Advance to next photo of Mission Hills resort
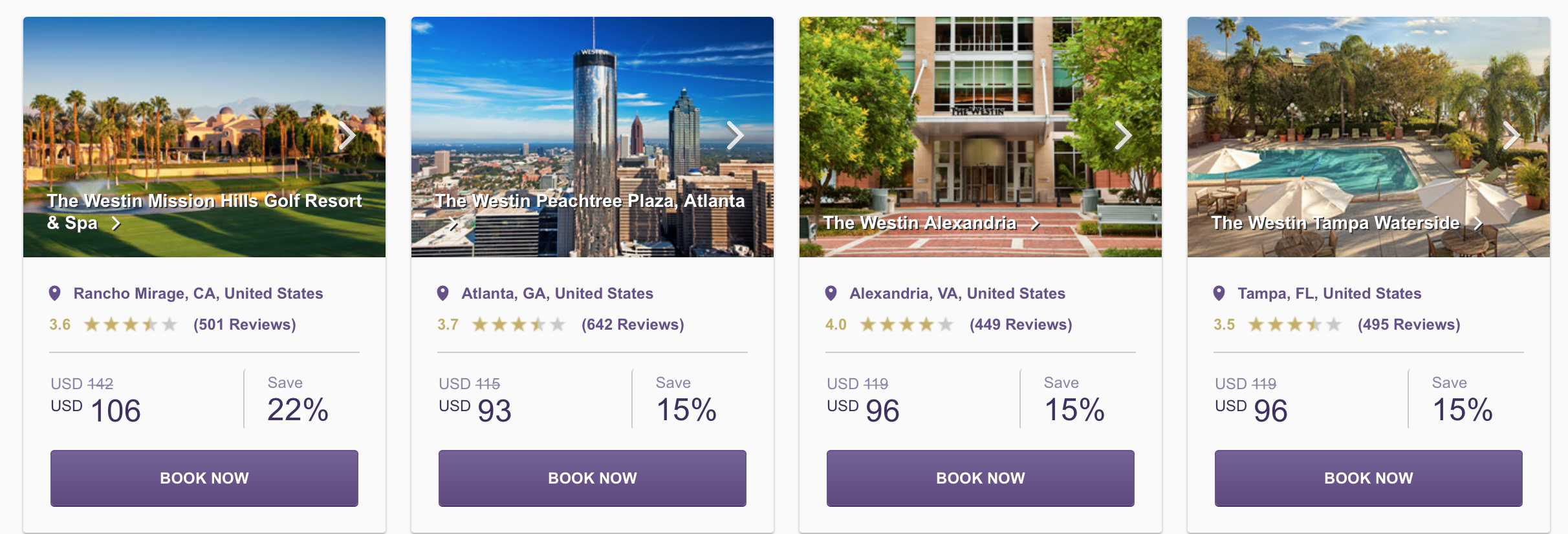The height and width of the screenshot is (534, 1568). click(x=347, y=136)
